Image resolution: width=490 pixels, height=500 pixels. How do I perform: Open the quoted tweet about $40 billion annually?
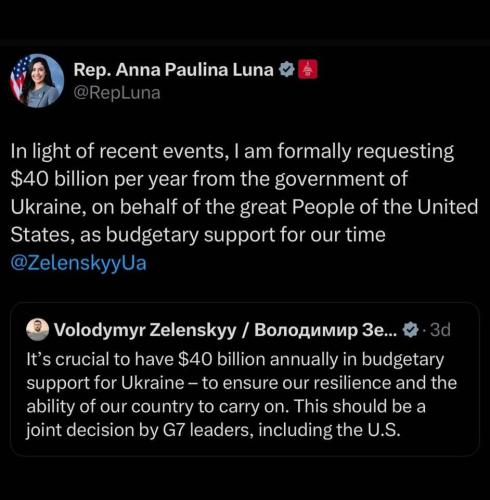pos(245,379)
